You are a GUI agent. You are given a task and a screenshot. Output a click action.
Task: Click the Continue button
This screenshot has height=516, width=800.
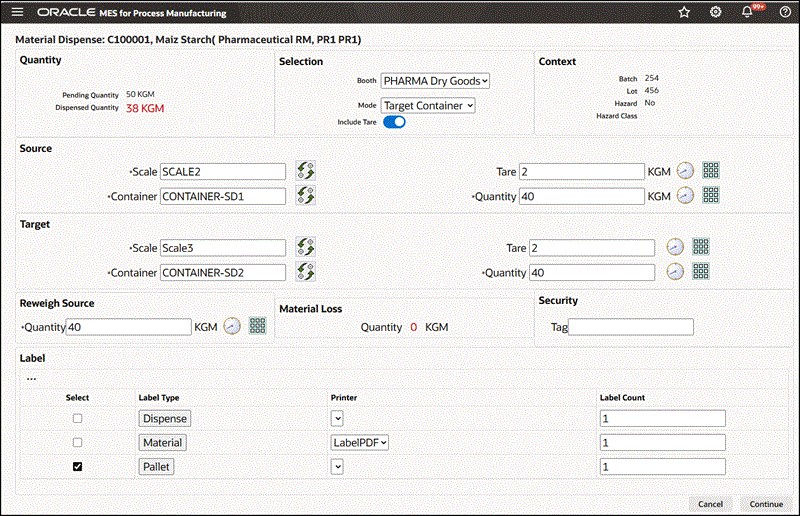tap(766, 504)
